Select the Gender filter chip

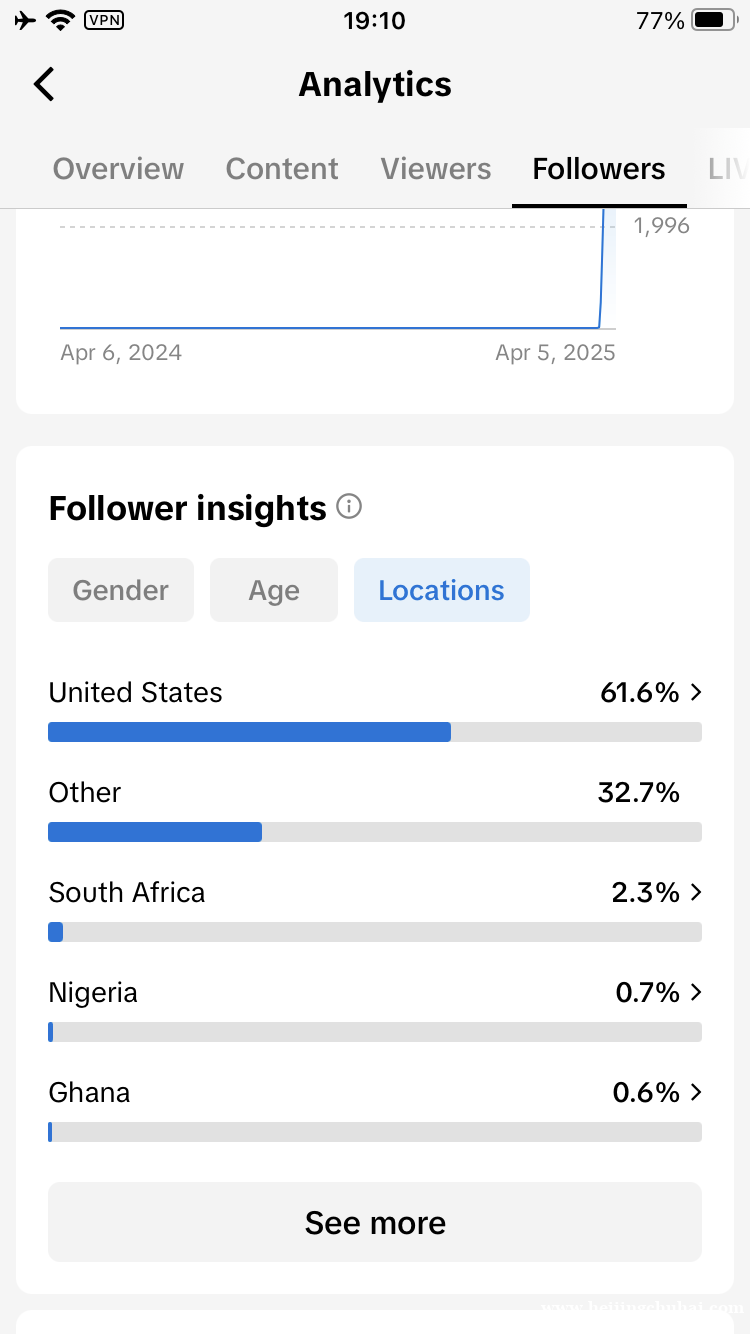121,590
